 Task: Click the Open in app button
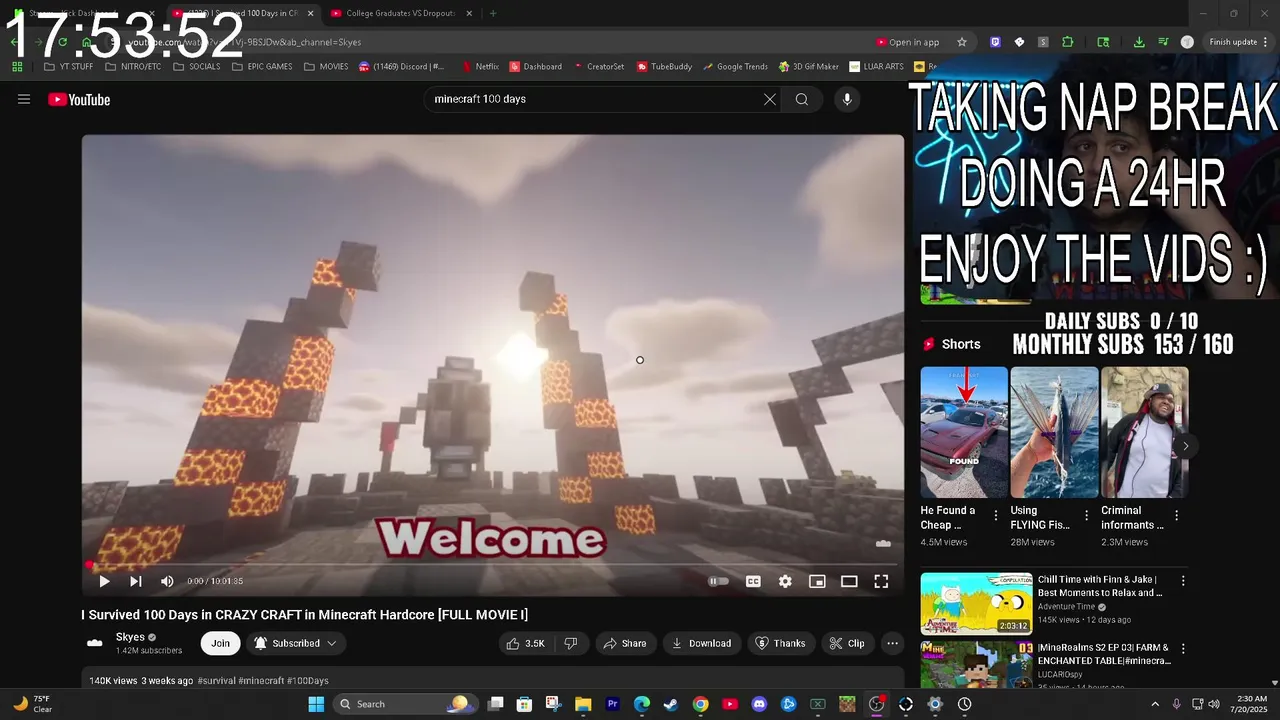point(908,42)
